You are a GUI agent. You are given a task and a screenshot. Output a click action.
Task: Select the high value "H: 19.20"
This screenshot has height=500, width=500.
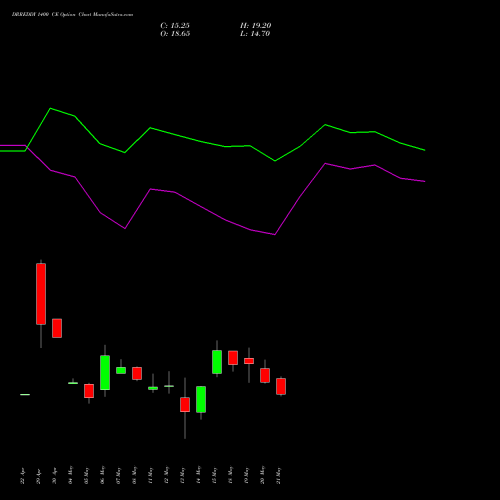[256, 26]
